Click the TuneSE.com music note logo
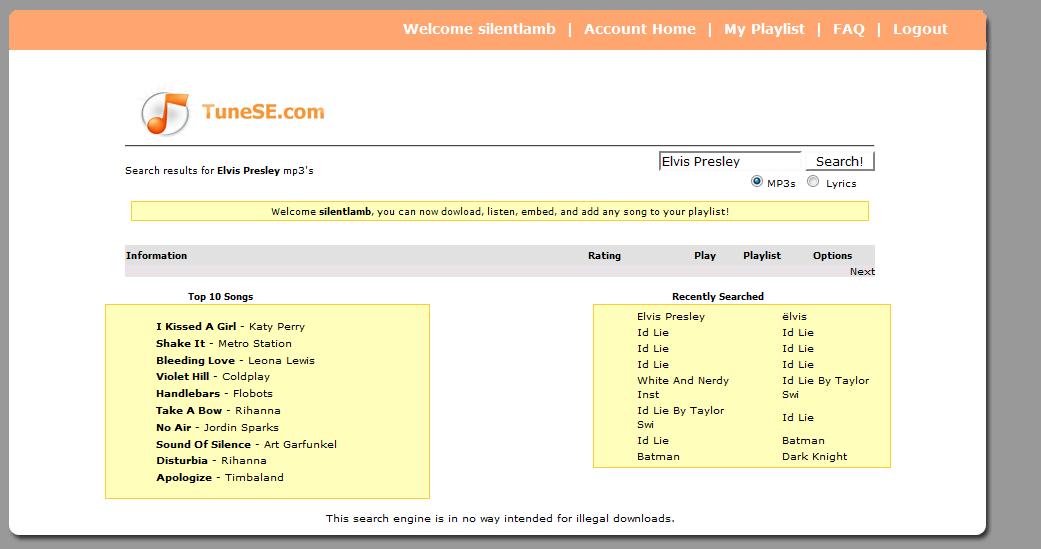Image resolution: width=1041 pixels, height=549 pixels. point(165,114)
